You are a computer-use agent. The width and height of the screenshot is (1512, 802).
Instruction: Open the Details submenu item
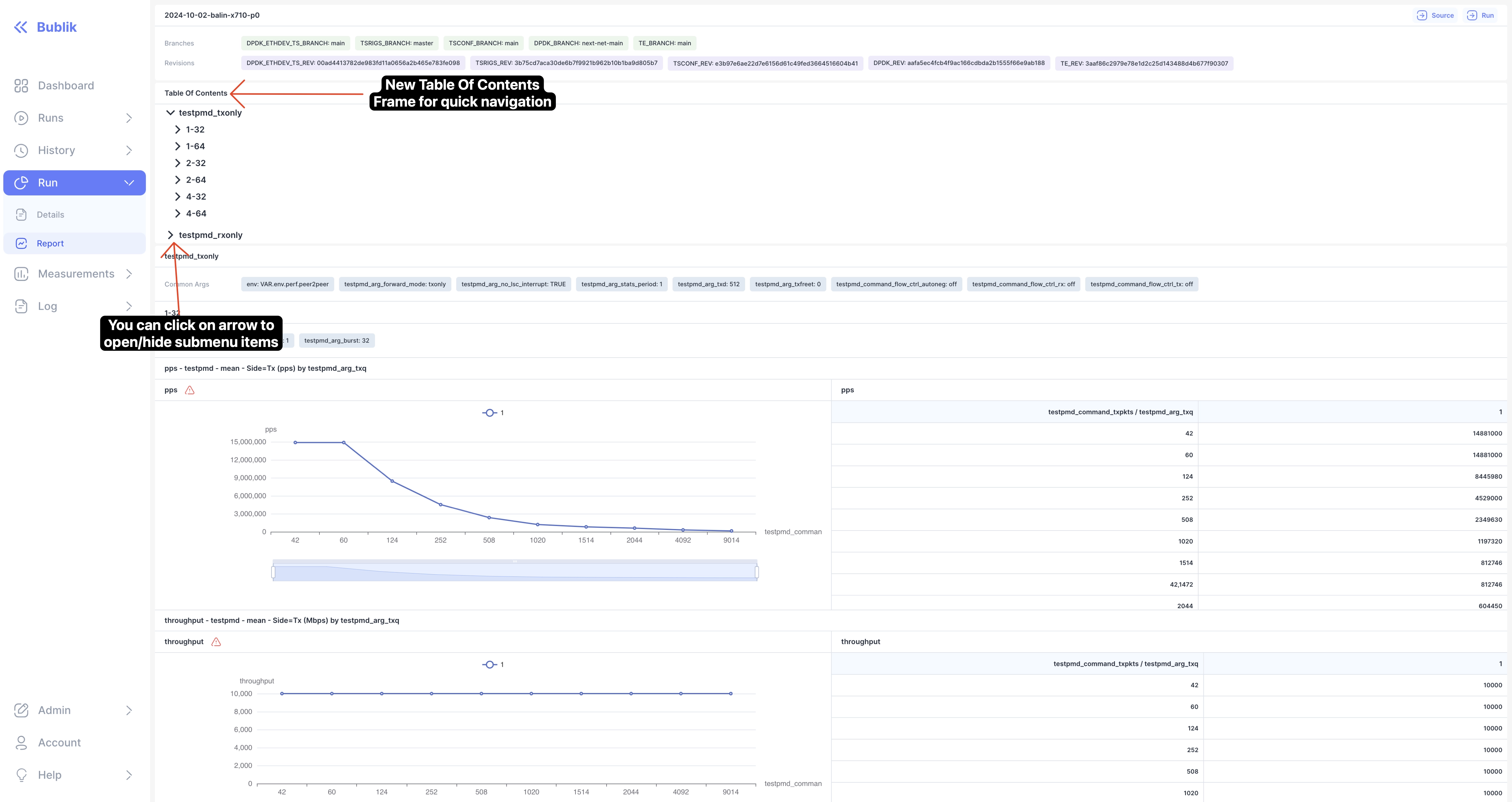[50, 215]
